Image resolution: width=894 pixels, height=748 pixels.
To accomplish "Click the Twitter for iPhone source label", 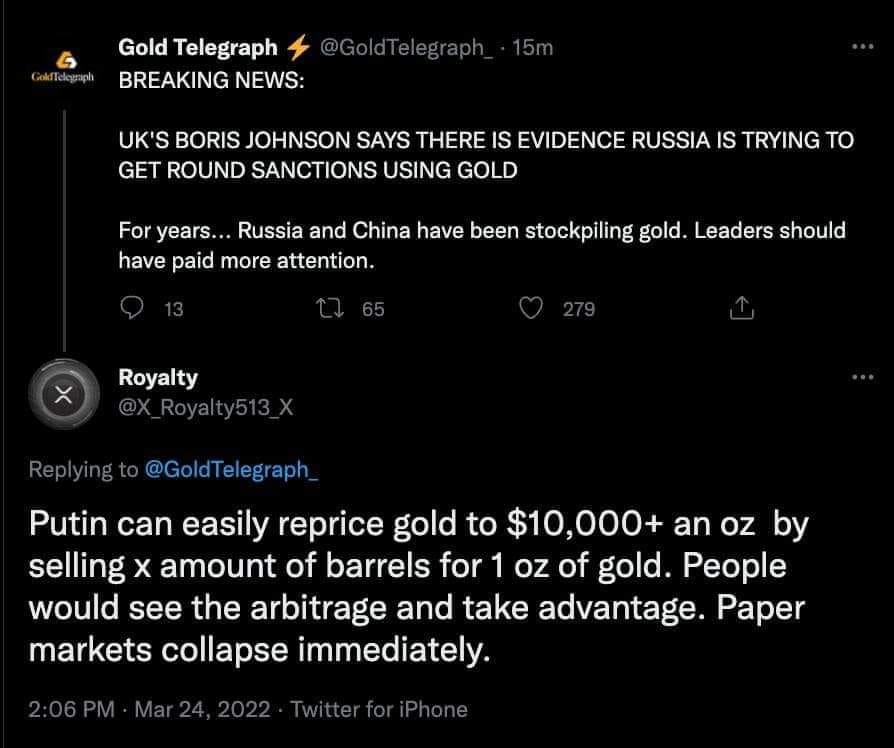I will point(379,709).
